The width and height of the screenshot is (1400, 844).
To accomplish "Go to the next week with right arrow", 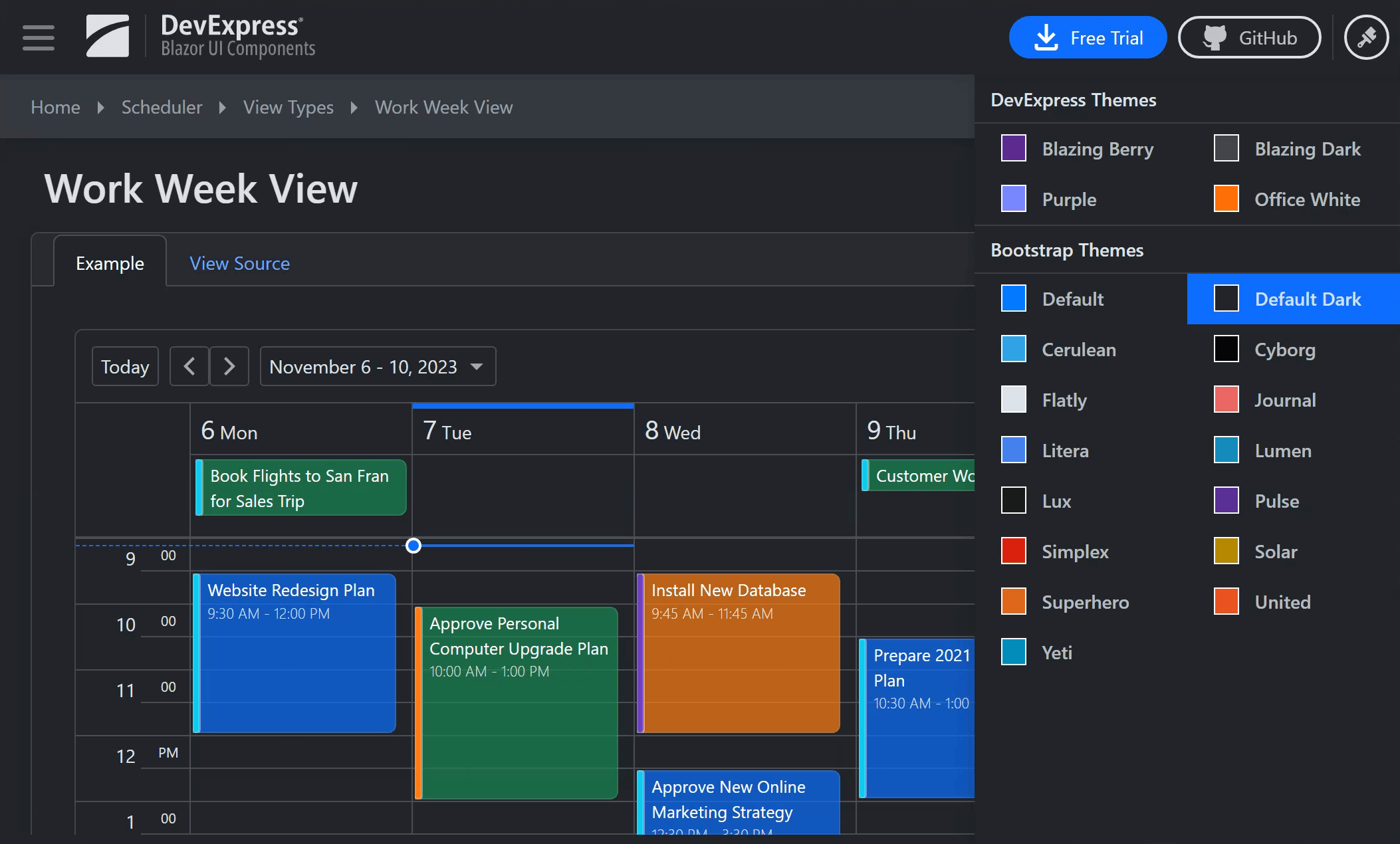I will 229,366.
